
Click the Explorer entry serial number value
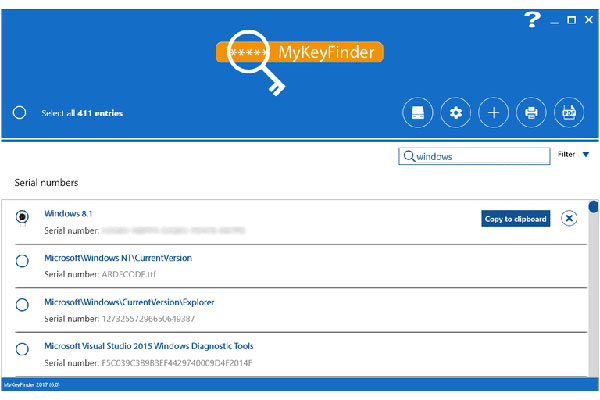(148, 318)
